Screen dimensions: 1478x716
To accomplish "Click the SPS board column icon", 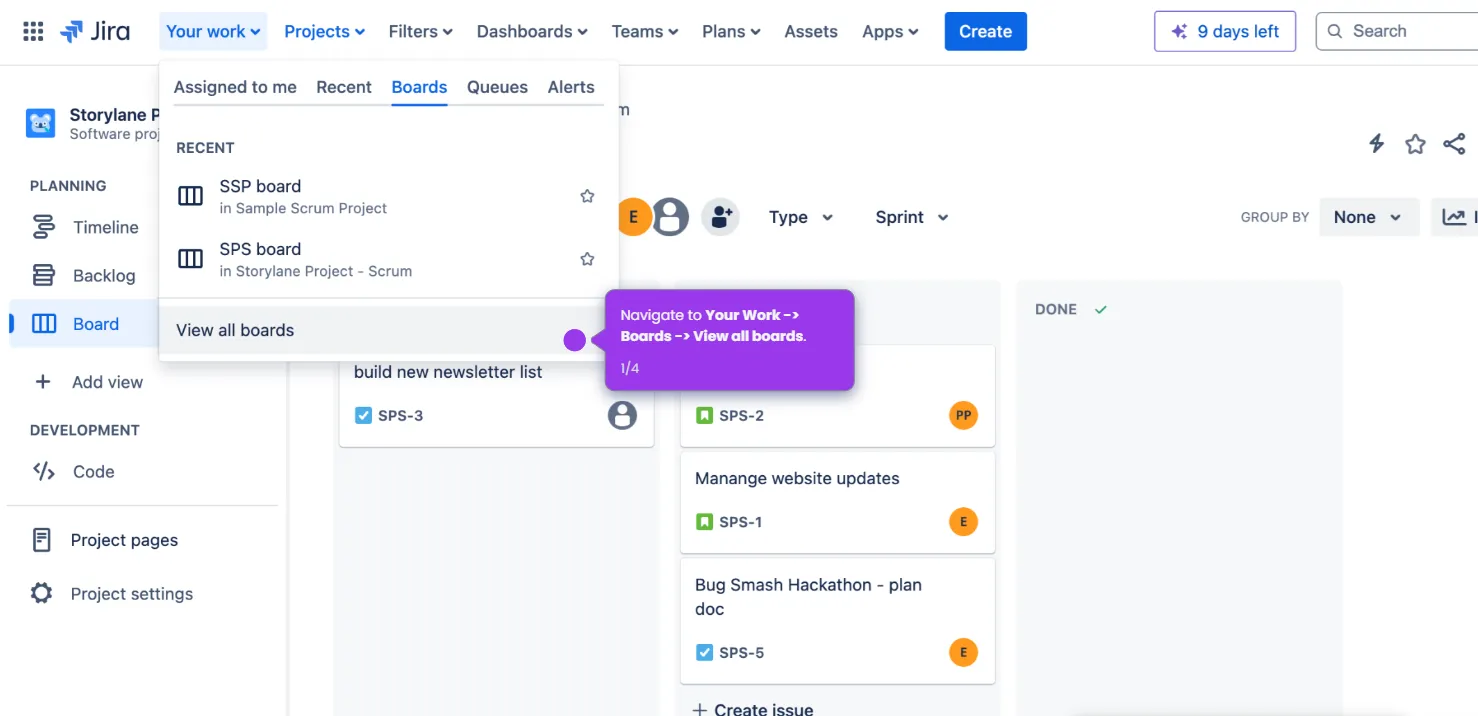I will click(x=190, y=259).
